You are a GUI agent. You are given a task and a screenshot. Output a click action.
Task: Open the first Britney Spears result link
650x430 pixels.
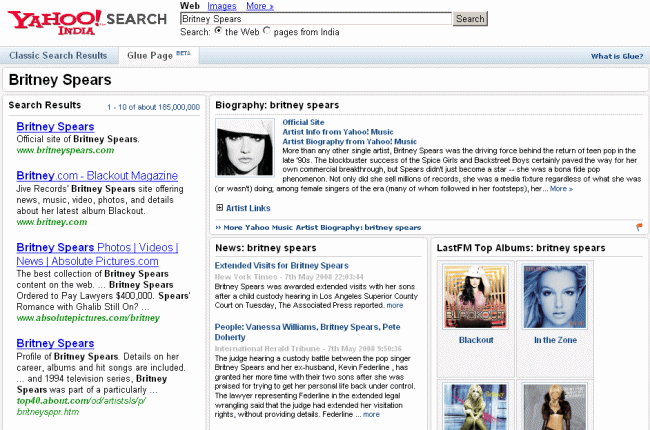[55, 126]
